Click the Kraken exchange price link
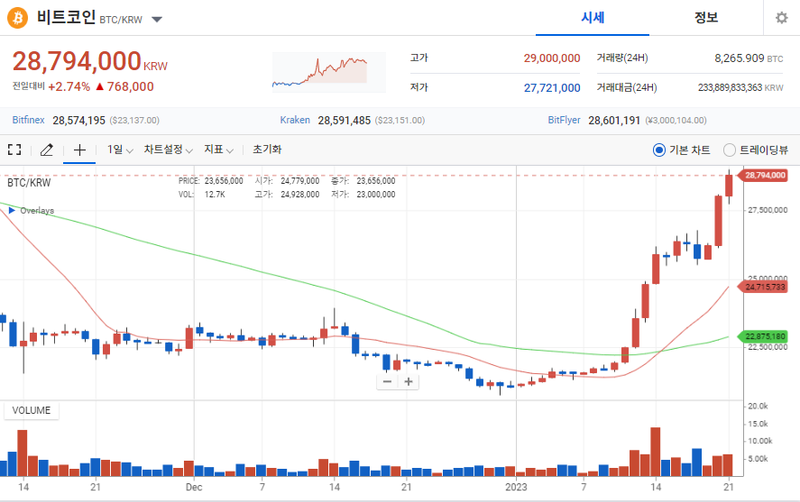The height and width of the screenshot is (502, 800). [x=295, y=120]
